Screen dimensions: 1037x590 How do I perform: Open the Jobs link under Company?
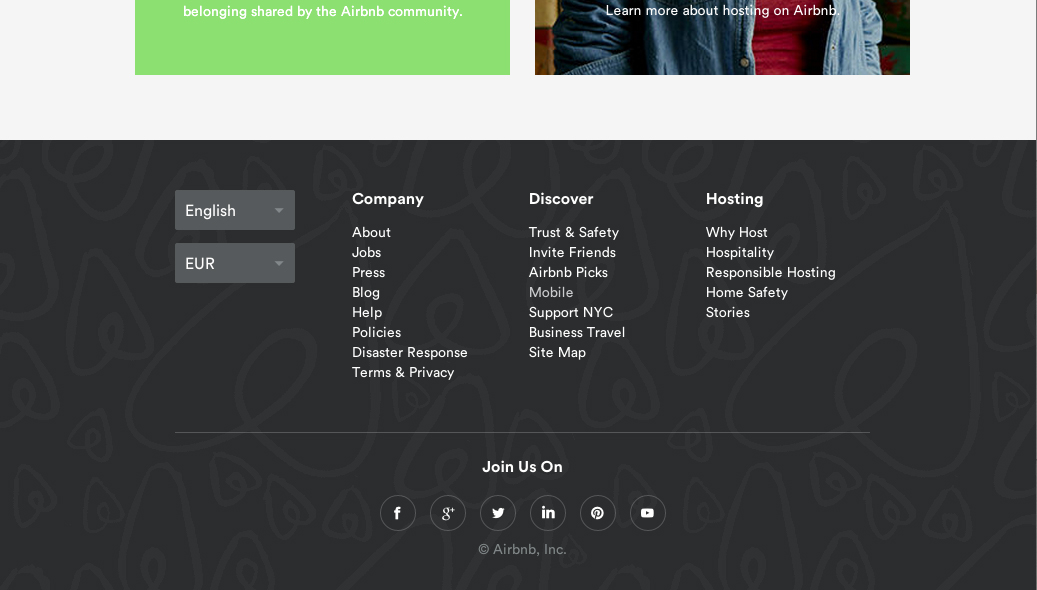pos(366,253)
